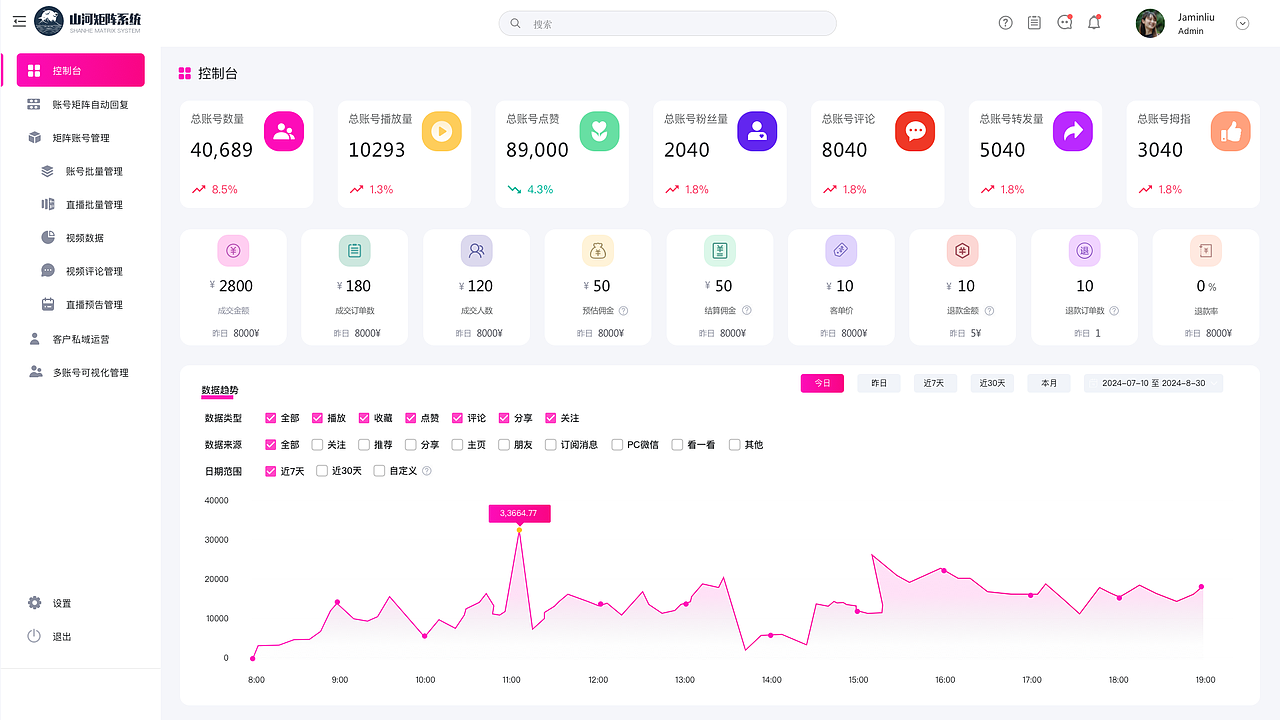Click the 山河矩阵系统 logo
Image resolution: width=1280 pixels, height=720 pixels.
coord(88,21)
